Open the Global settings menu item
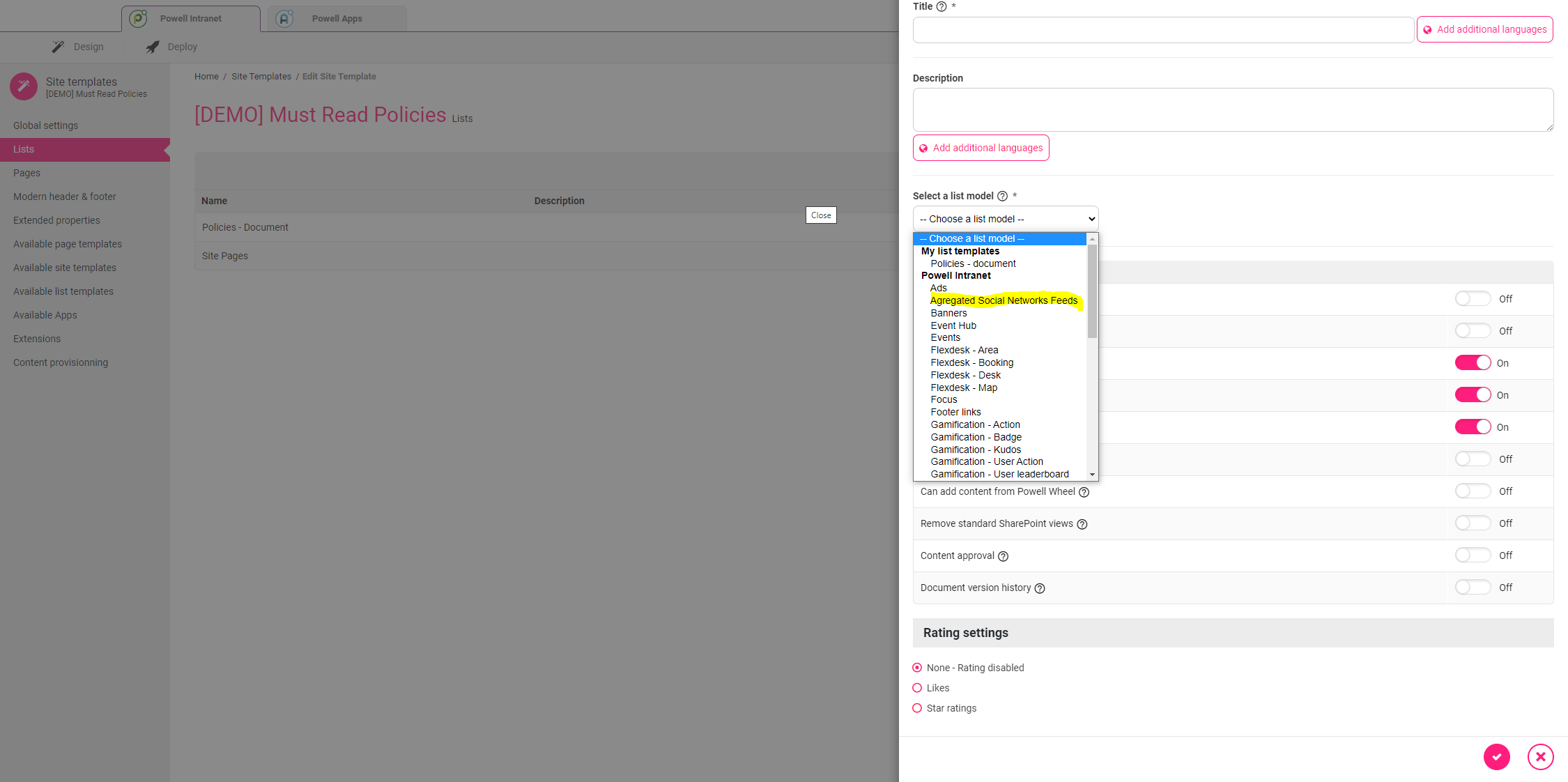This screenshot has width=1568, height=782. tap(45, 125)
